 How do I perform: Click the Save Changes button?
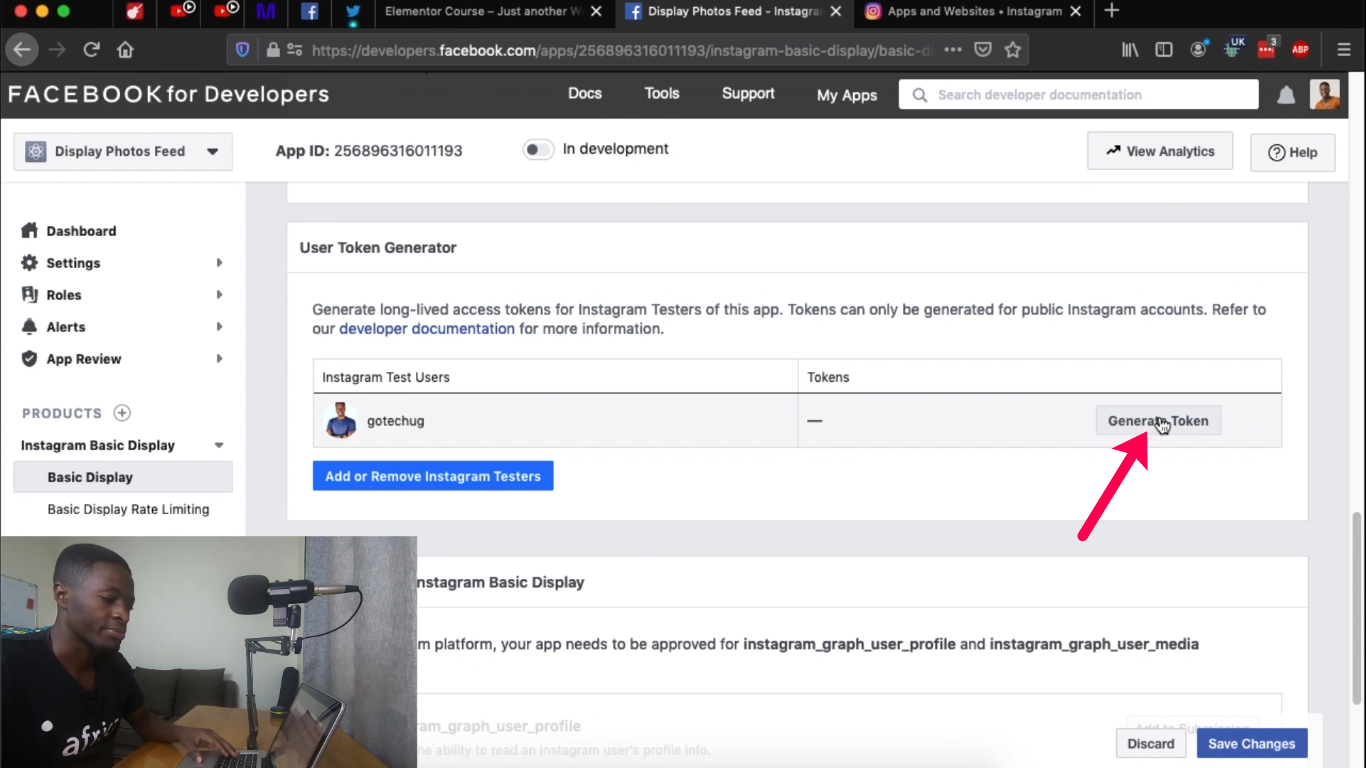(1252, 744)
